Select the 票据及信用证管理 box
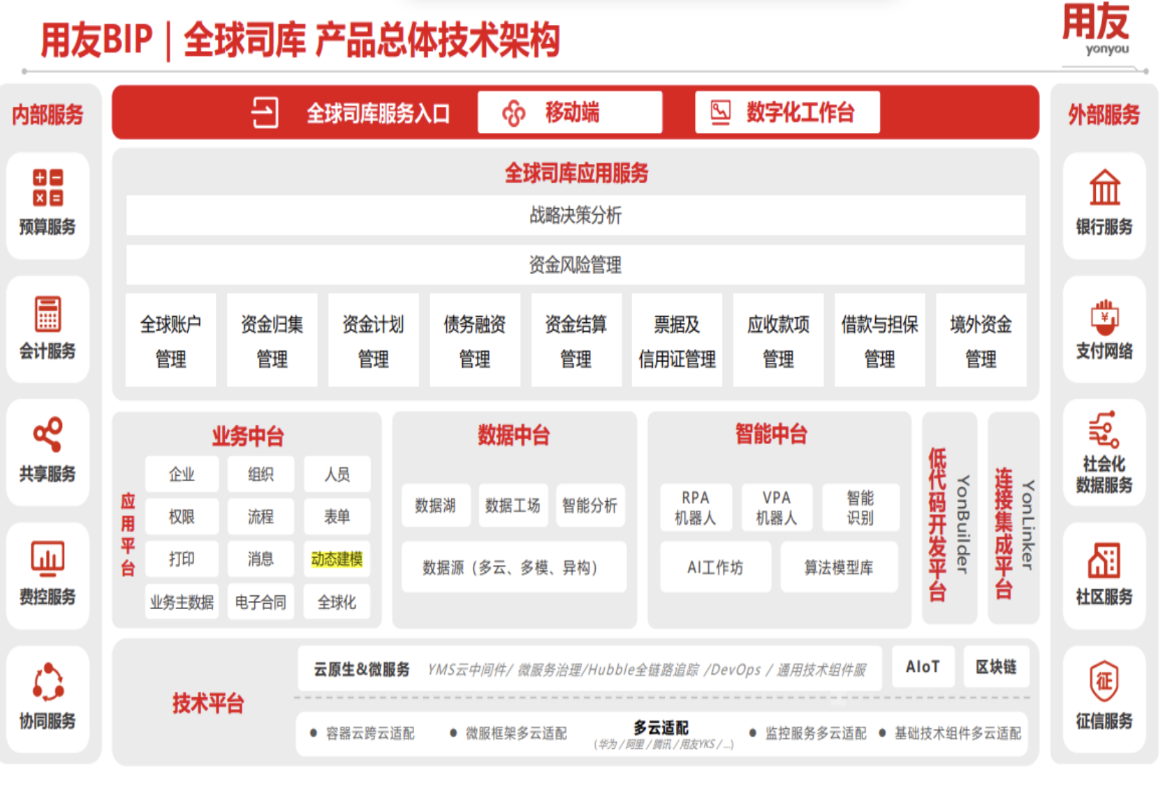Viewport: 1166px width, 786px height. 677,341
